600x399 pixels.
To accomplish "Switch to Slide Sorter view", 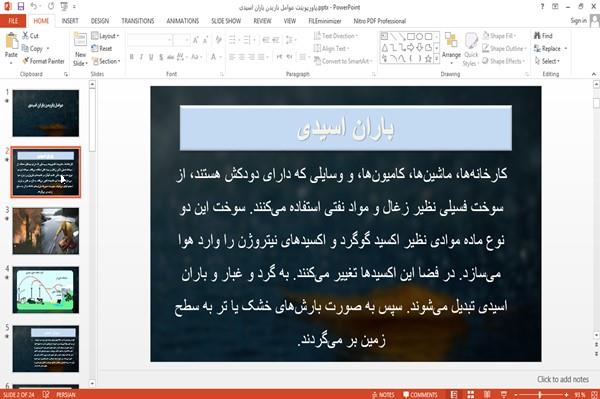I will click(470, 394).
